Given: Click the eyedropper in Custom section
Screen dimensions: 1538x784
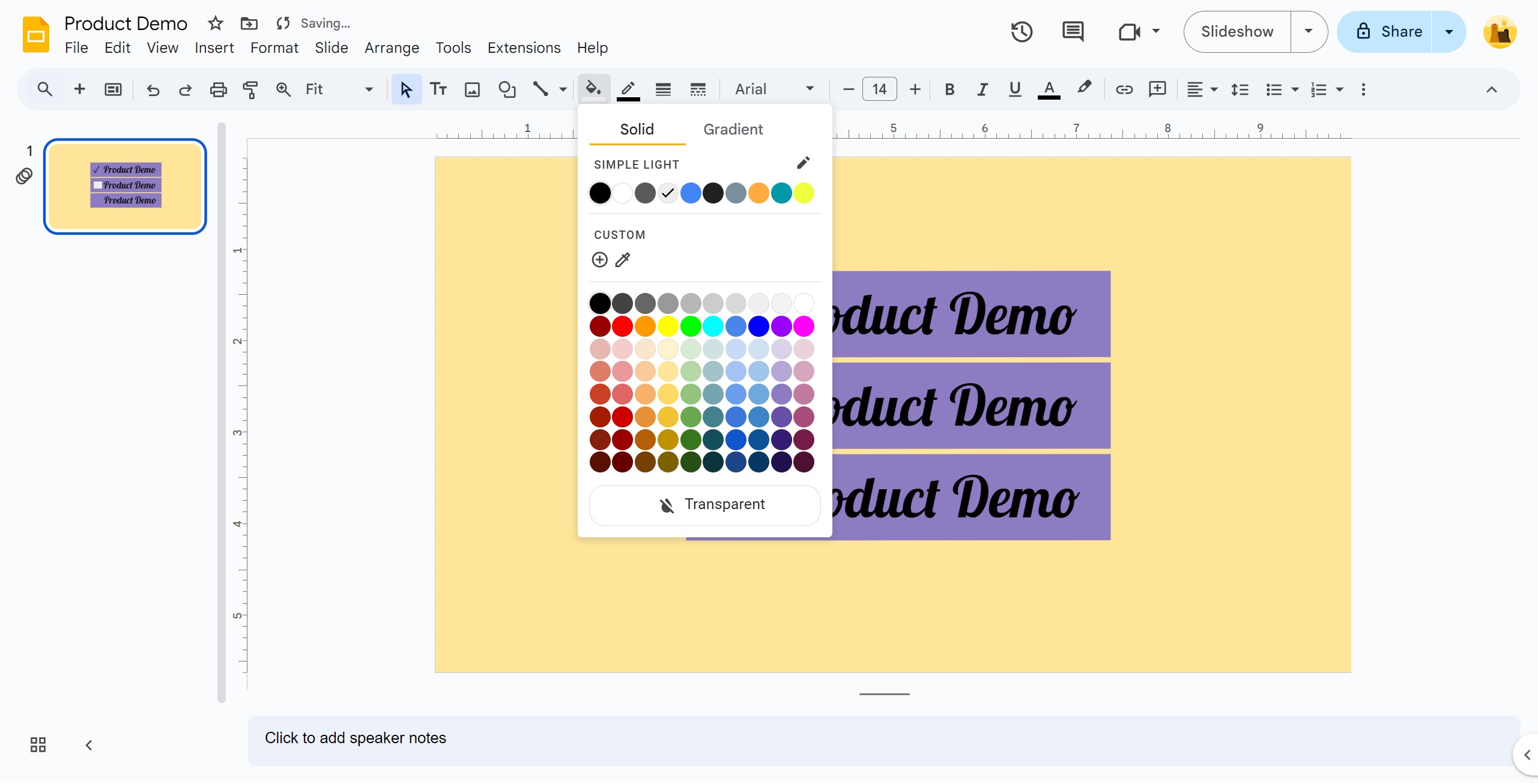Looking at the screenshot, I should 623,260.
